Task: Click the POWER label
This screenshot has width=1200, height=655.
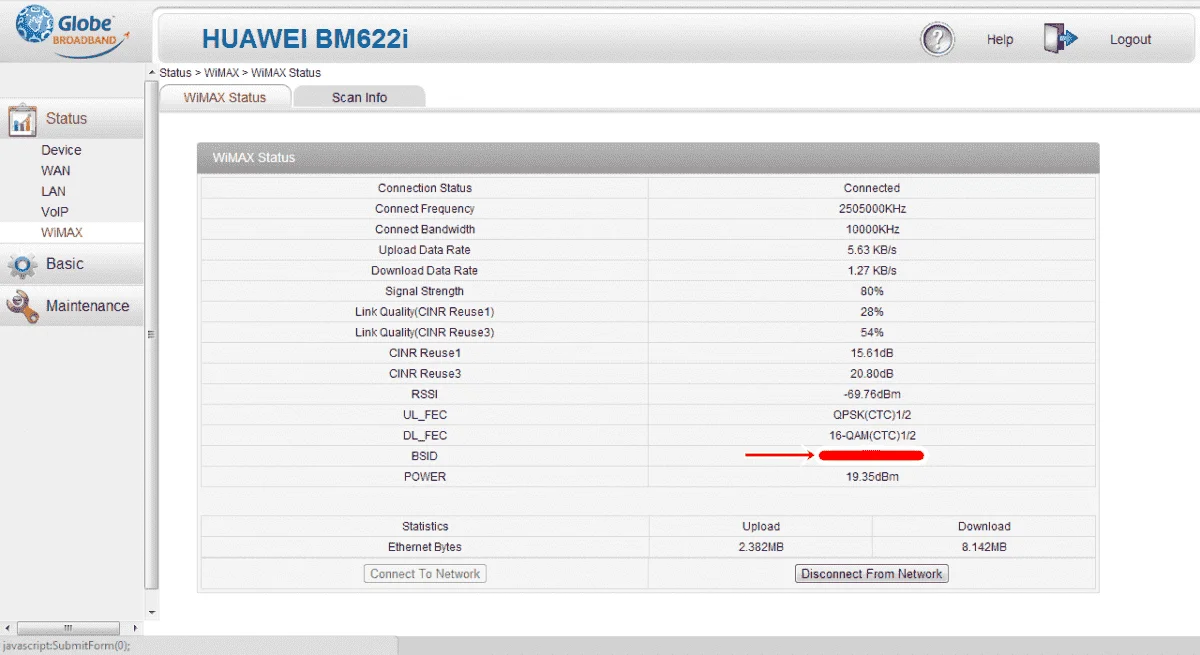Action: point(425,477)
